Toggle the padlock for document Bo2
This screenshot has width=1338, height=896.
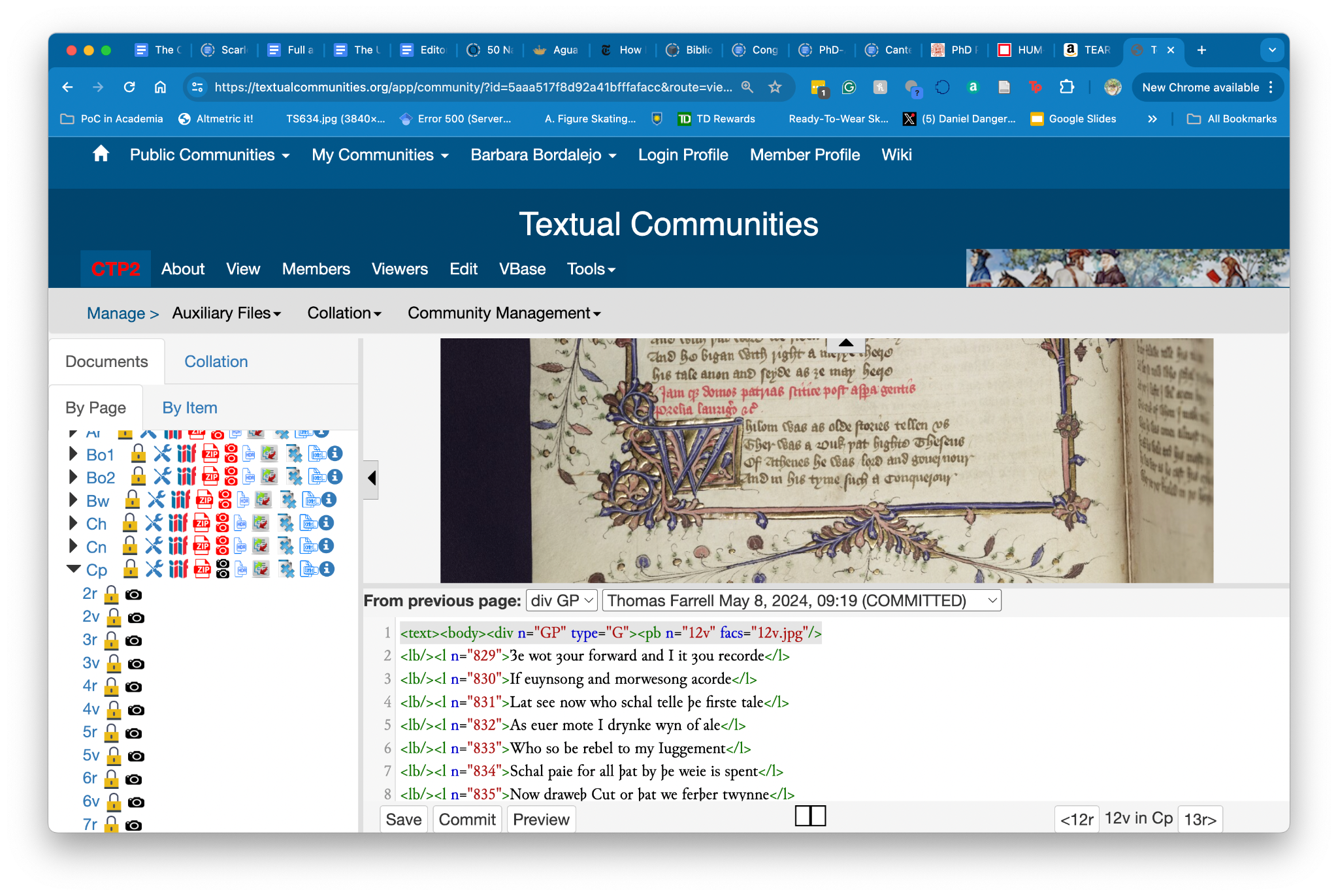pyautogui.click(x=138, y=476)
